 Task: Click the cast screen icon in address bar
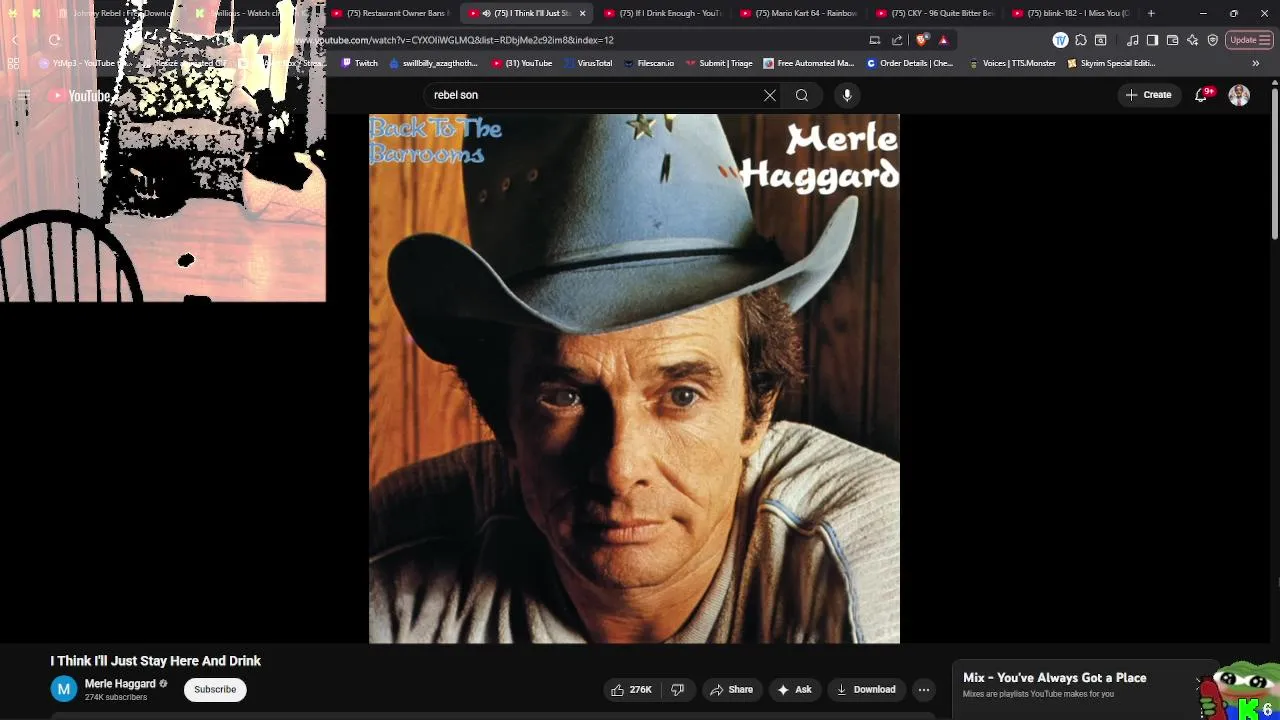875,40
